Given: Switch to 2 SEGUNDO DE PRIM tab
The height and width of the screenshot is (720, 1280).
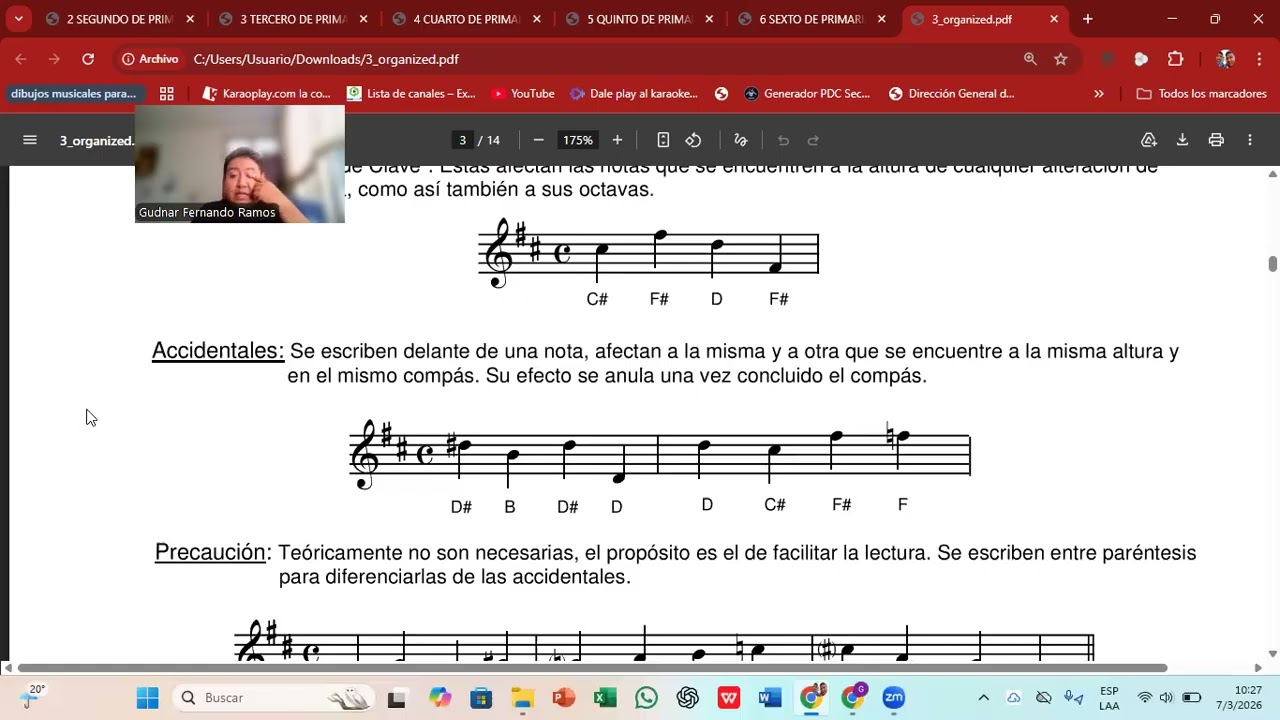Looking at the screenshot, I should (118, 19).
